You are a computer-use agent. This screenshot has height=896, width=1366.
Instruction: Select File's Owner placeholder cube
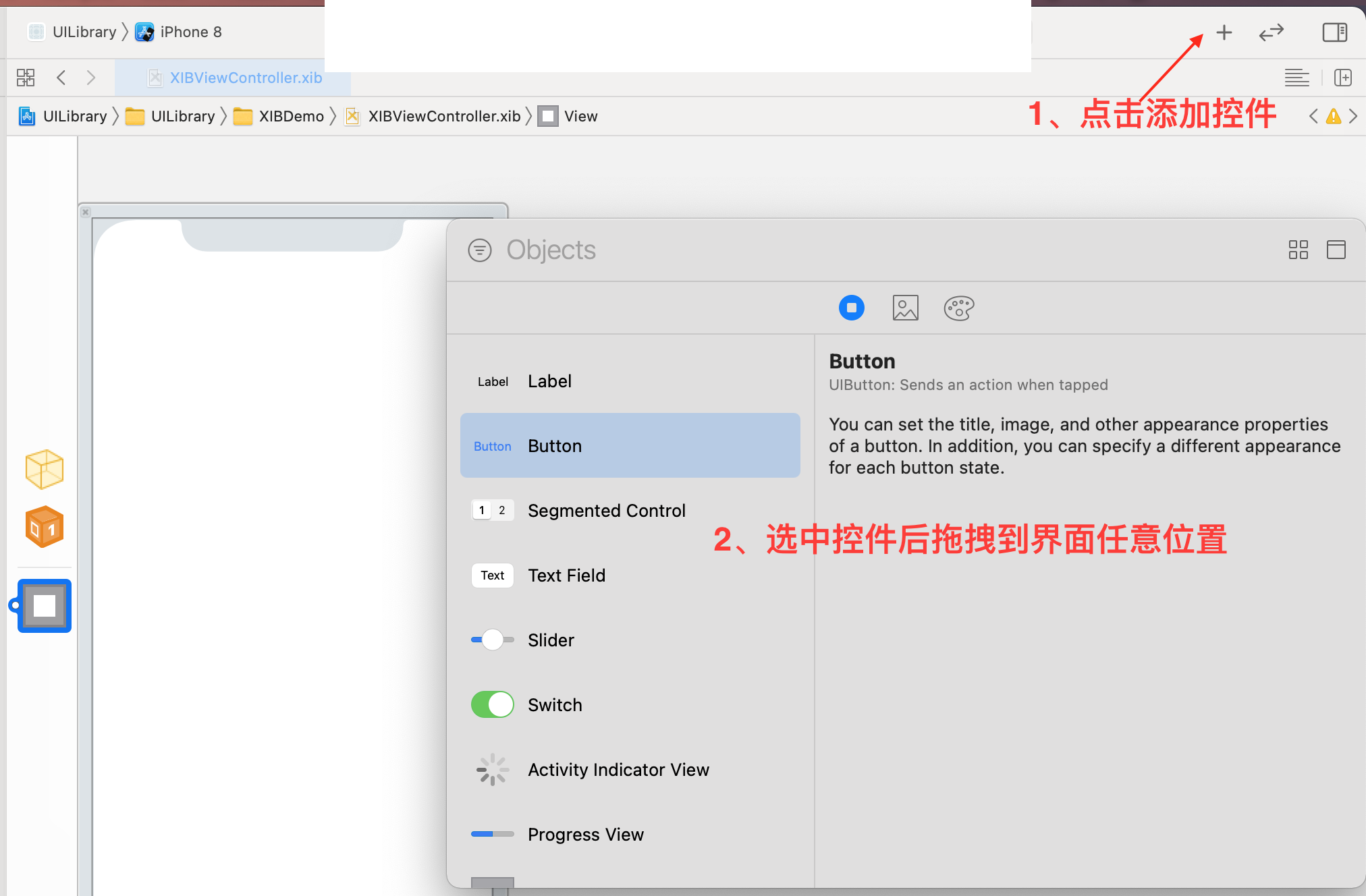(x=45, y=469)
